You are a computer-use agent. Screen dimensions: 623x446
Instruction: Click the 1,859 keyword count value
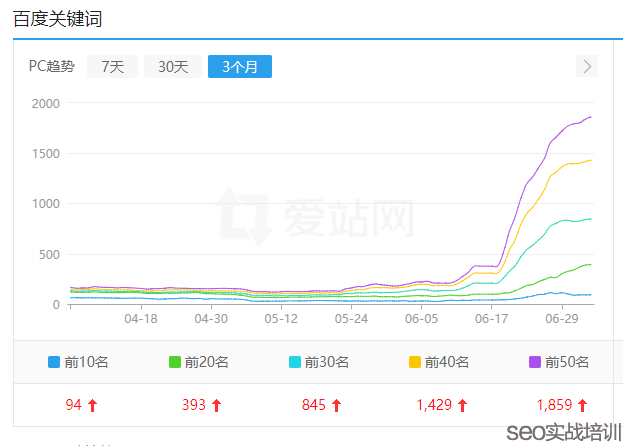click(554, 405)
